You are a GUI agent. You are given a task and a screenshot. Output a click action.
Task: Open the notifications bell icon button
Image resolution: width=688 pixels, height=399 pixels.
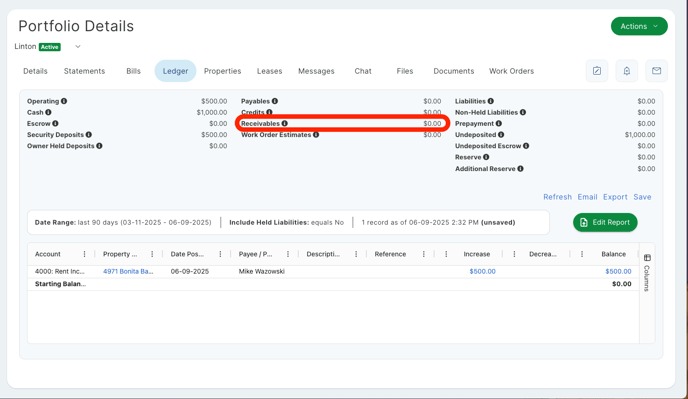click(627, 71)
